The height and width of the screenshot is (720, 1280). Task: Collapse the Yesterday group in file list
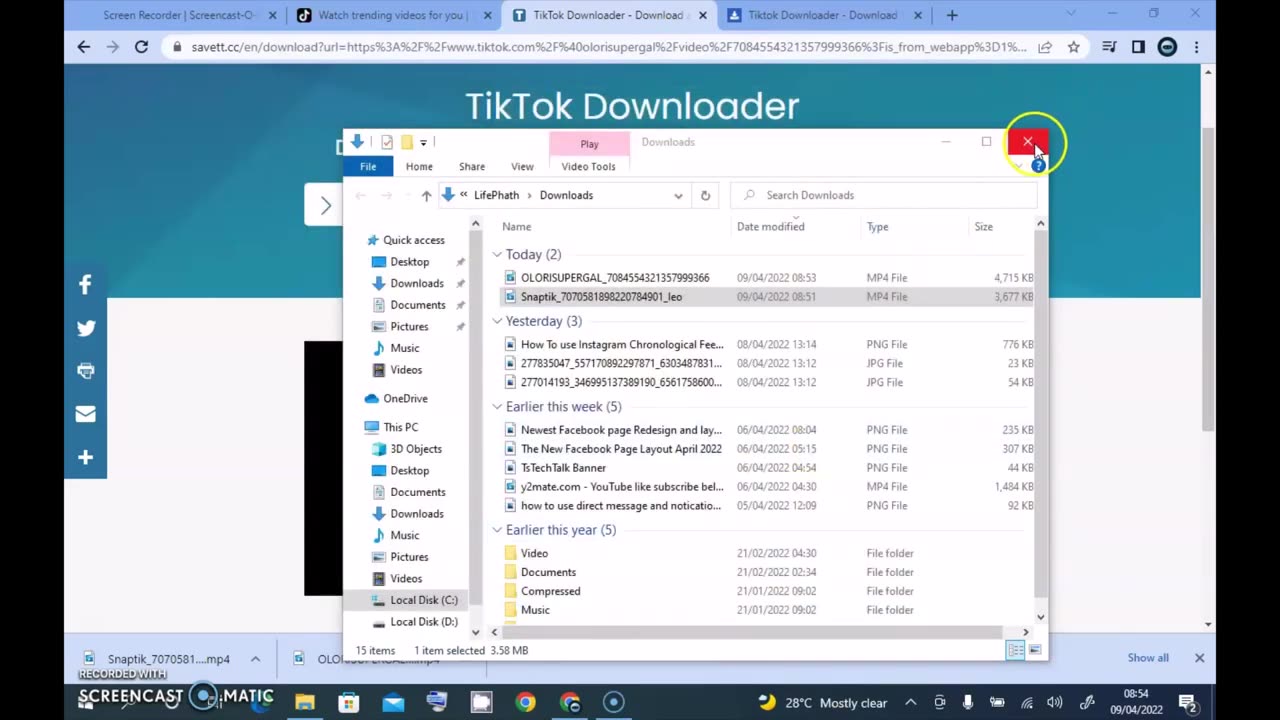(x=497, y=321)
